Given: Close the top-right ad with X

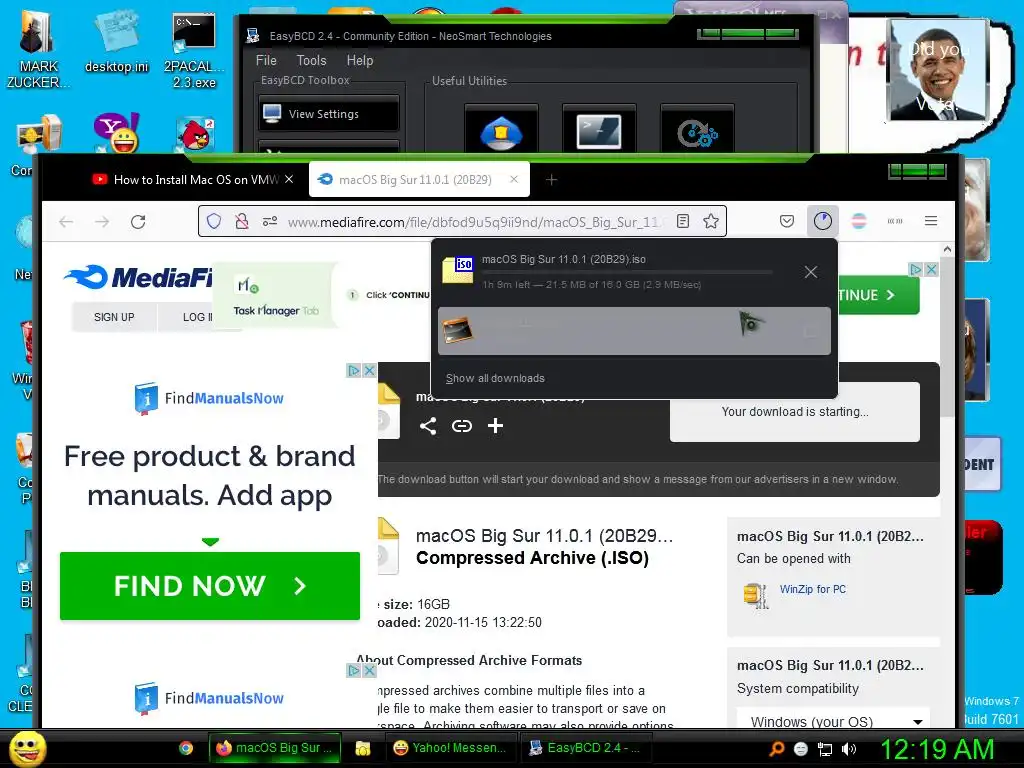Looking at the screenshot, I should point(932,269).
